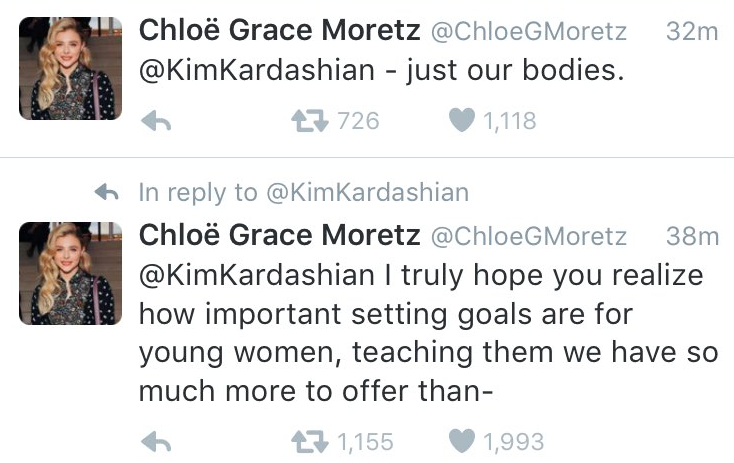Open Chloë Grace Moretz name on first tweet
Screen dimensions: 734x463
(x=279, y=30)
